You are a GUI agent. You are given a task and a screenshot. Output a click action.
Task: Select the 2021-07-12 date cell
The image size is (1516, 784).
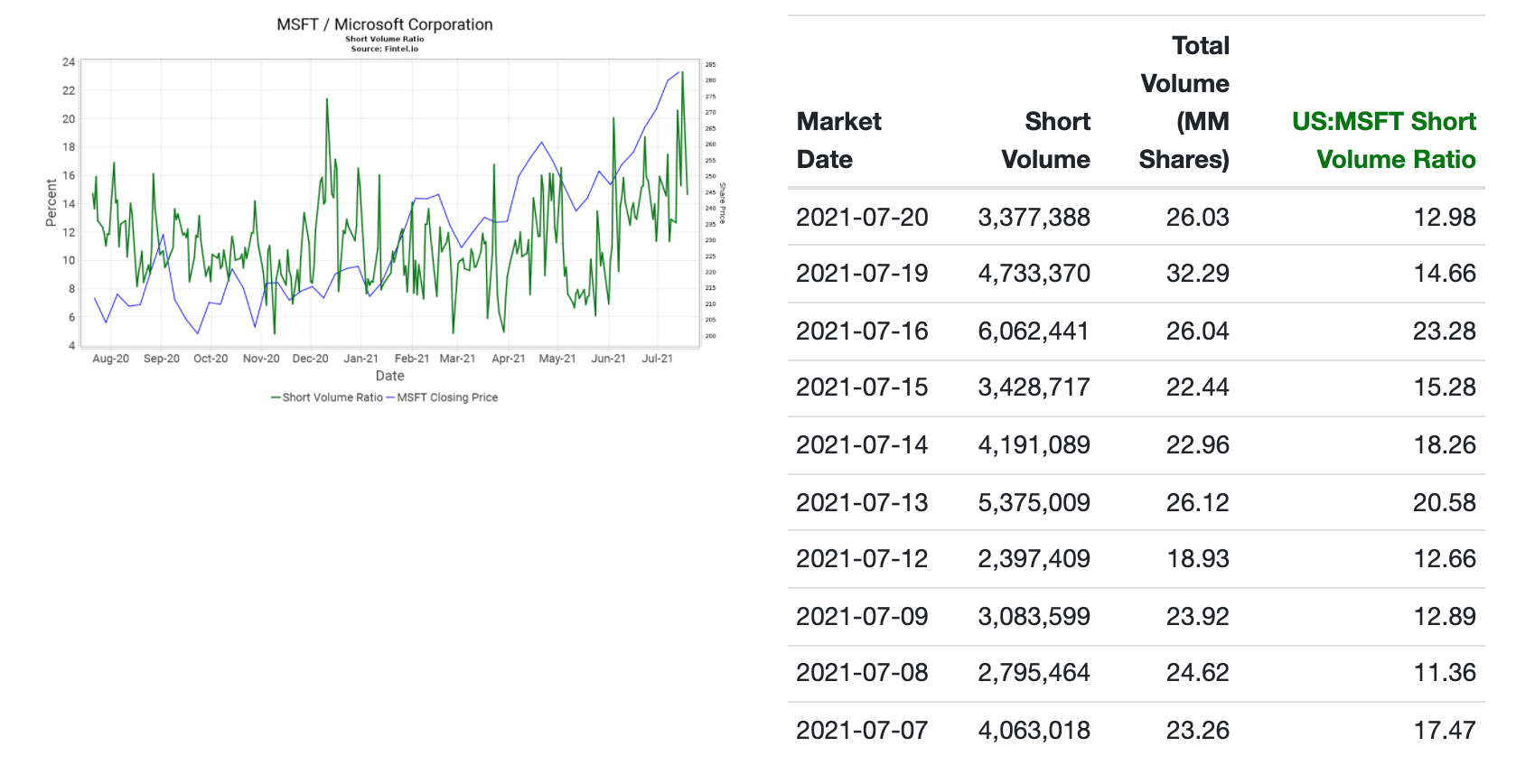tap(862, 558)
